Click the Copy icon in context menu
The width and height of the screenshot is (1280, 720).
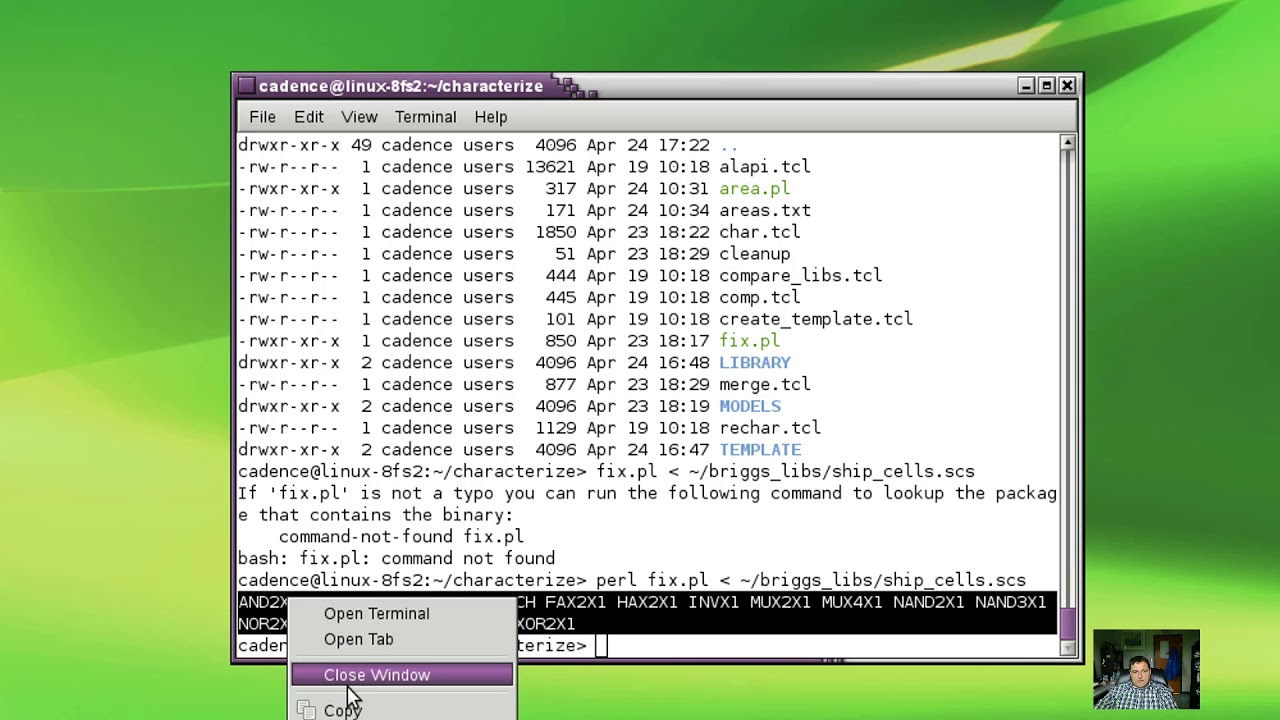[x=306, y=710]
